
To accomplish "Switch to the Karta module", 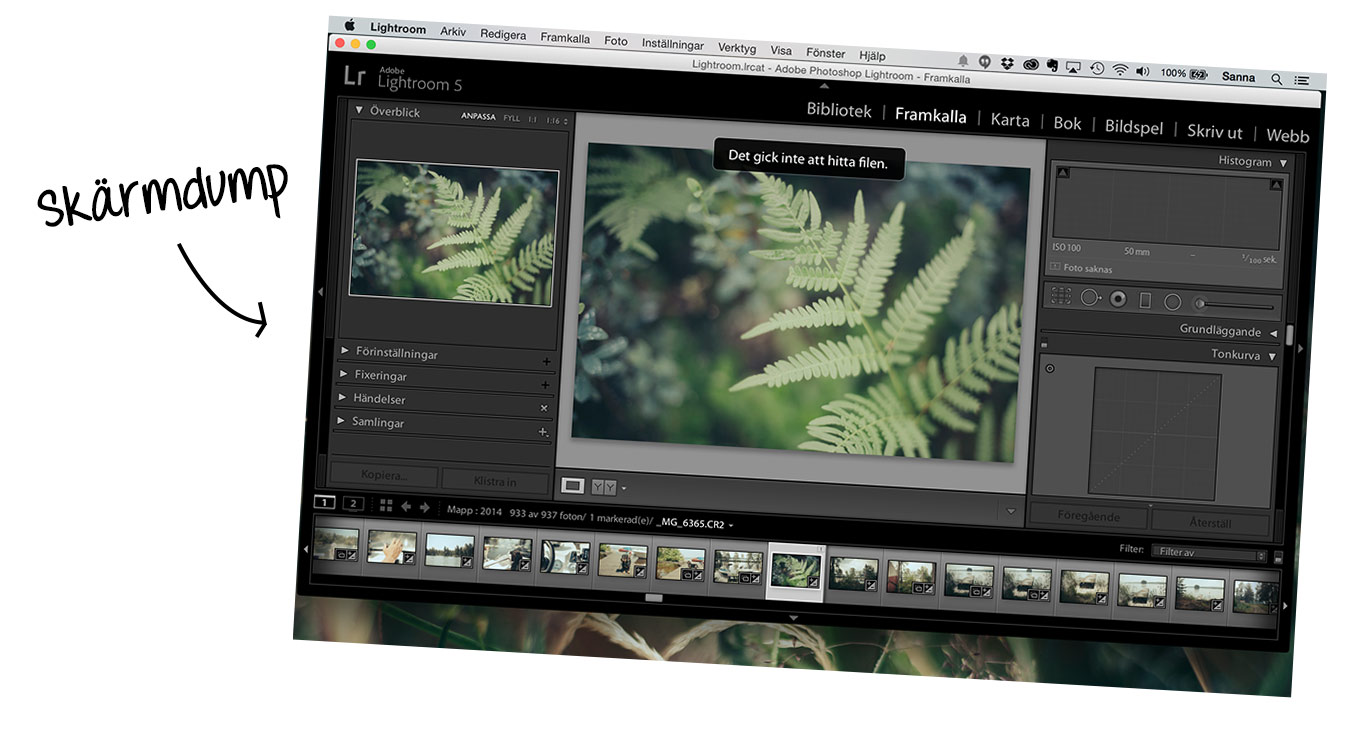I will (x=1010, y=120).
